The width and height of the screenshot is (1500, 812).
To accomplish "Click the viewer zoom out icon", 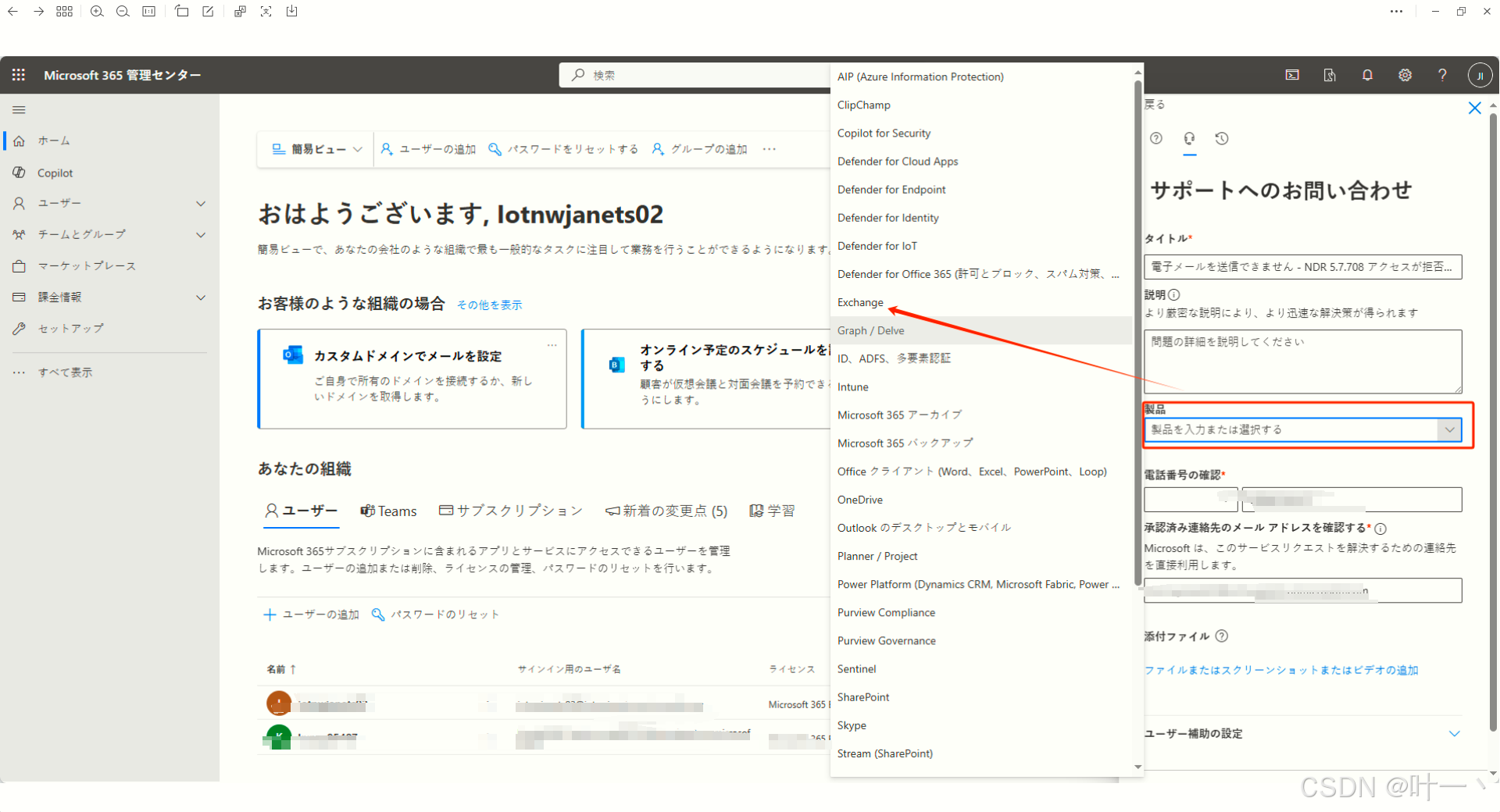I will [123, 12].
